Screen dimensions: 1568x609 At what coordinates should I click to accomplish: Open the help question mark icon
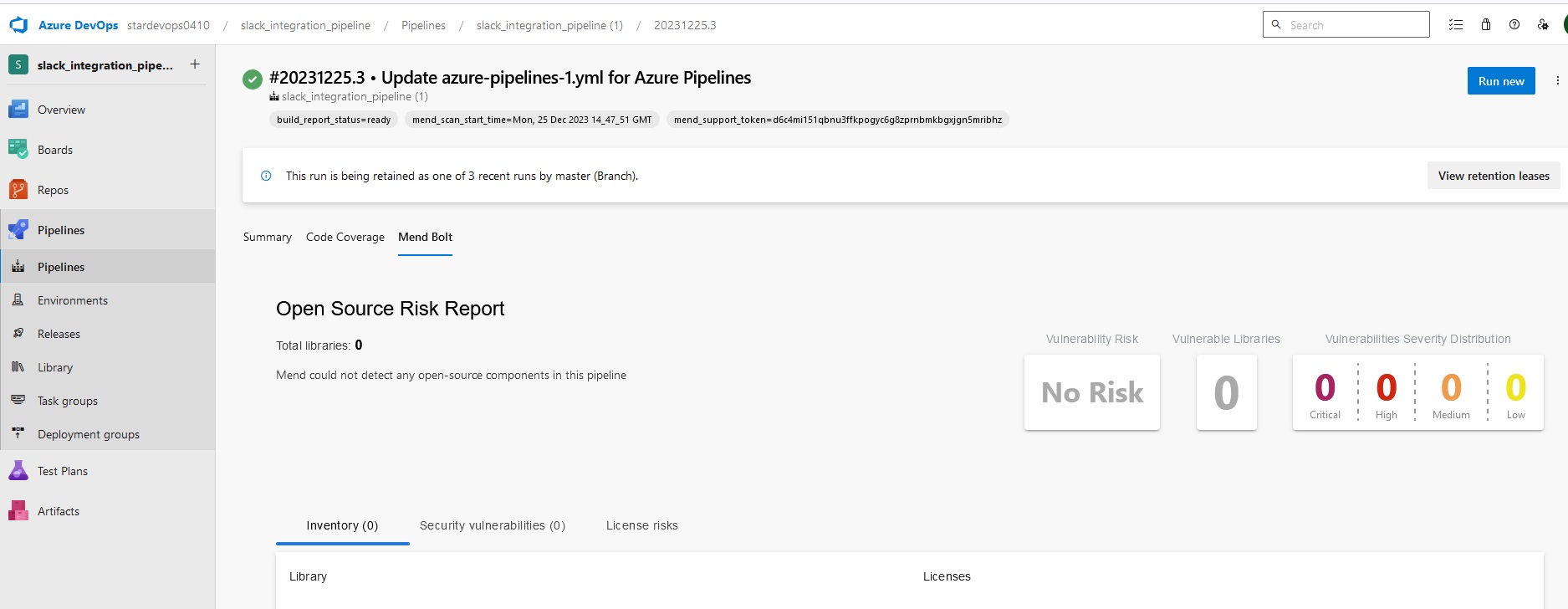1514,24
